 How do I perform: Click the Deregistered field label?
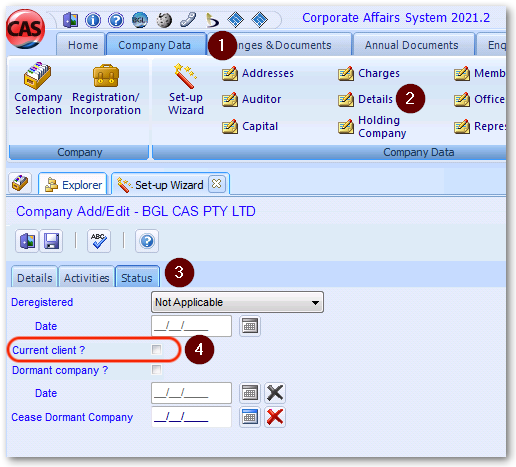pyautogui.click(x=42, y=302)
